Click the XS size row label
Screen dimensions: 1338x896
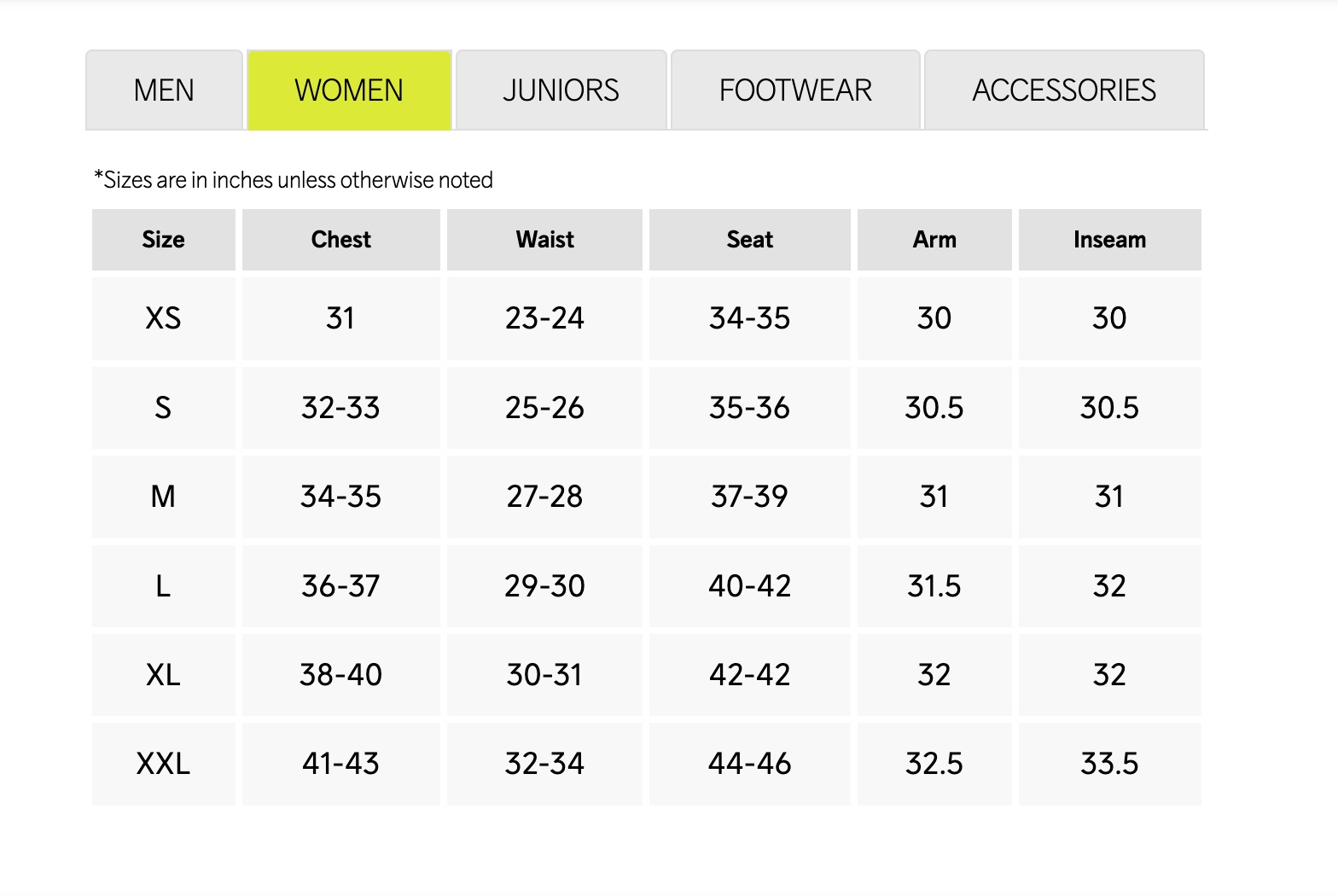(x=163, y=318)
